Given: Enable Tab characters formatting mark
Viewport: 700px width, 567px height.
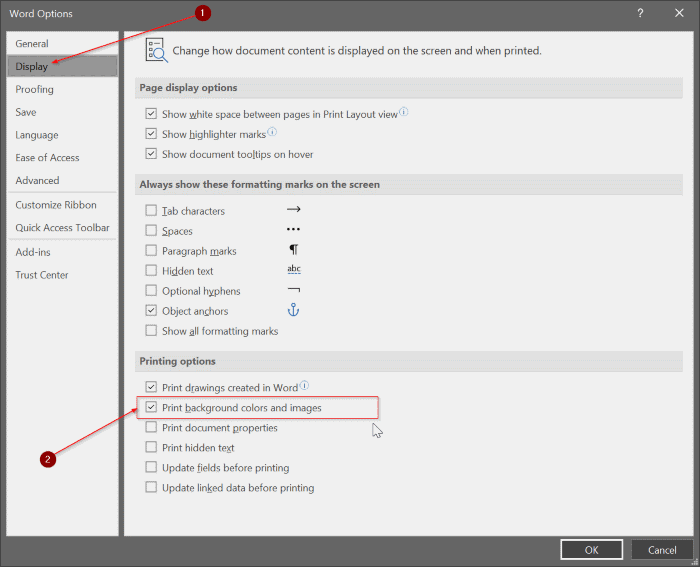Looking at the screenshot, I should 151,210.
